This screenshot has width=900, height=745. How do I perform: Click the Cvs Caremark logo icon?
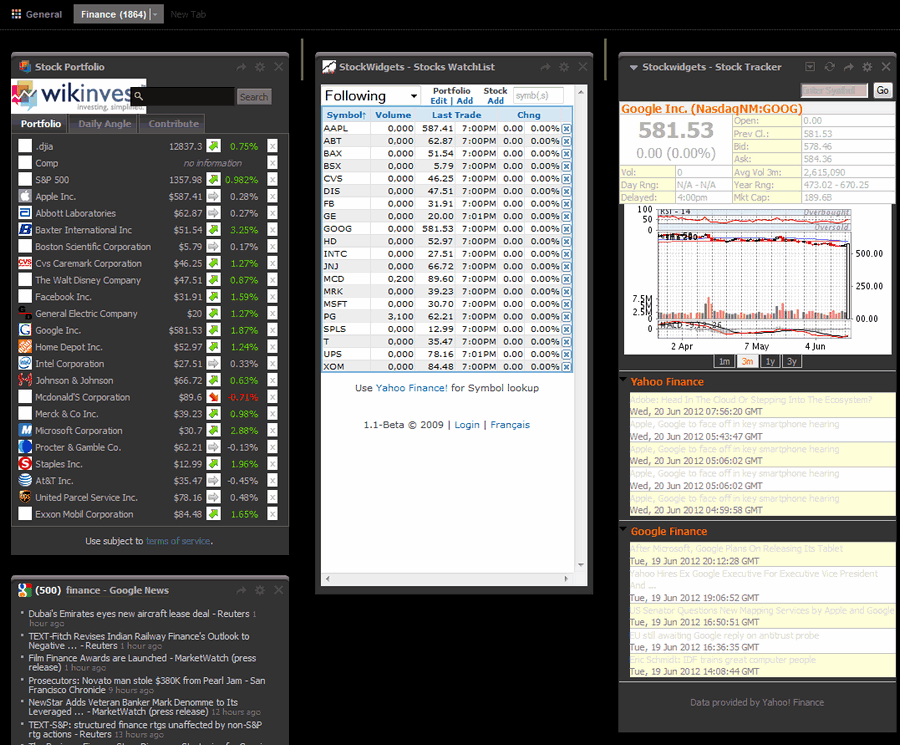tap(25, 263)
